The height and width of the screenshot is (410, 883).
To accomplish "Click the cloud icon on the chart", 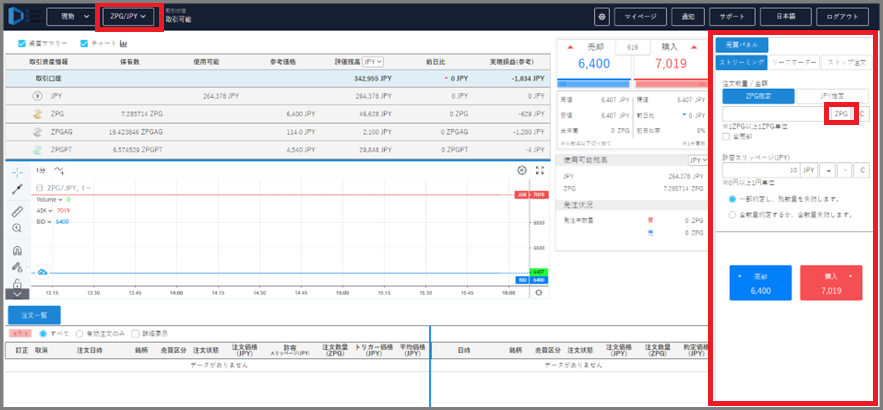I will (42, 273).
